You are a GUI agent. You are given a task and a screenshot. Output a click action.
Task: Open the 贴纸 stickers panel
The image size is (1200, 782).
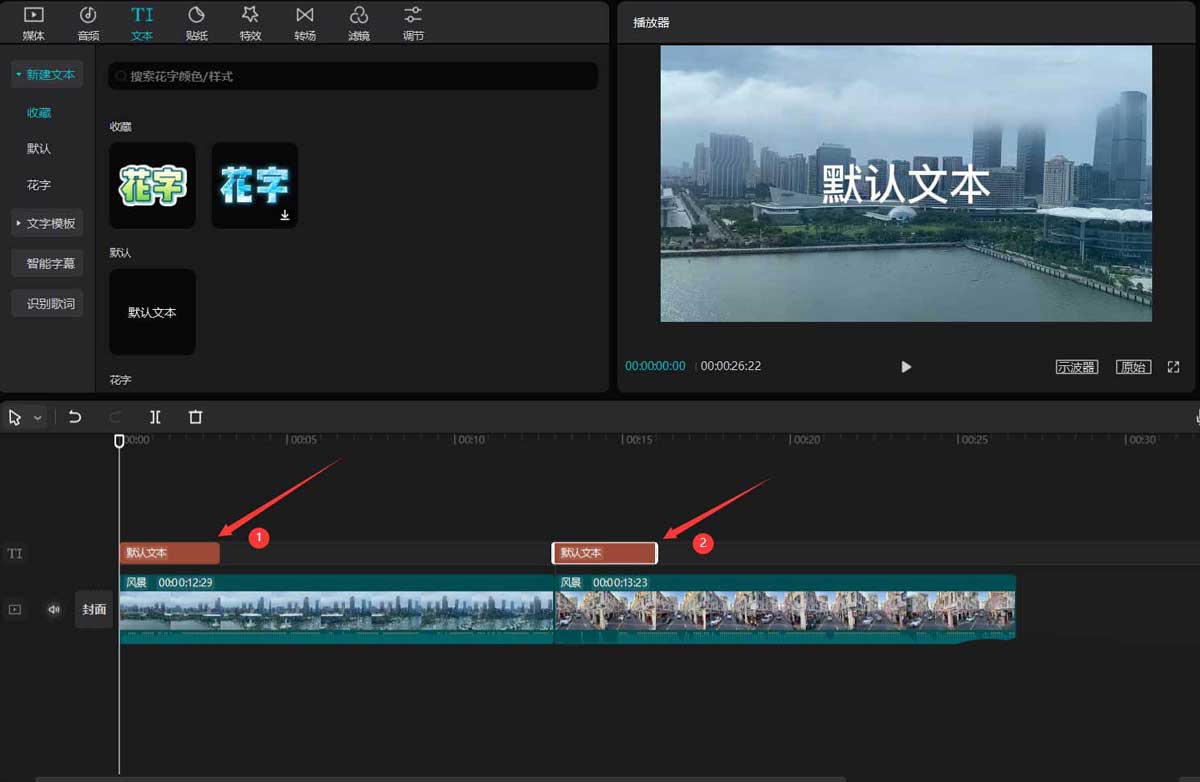(x=196, y=22)
